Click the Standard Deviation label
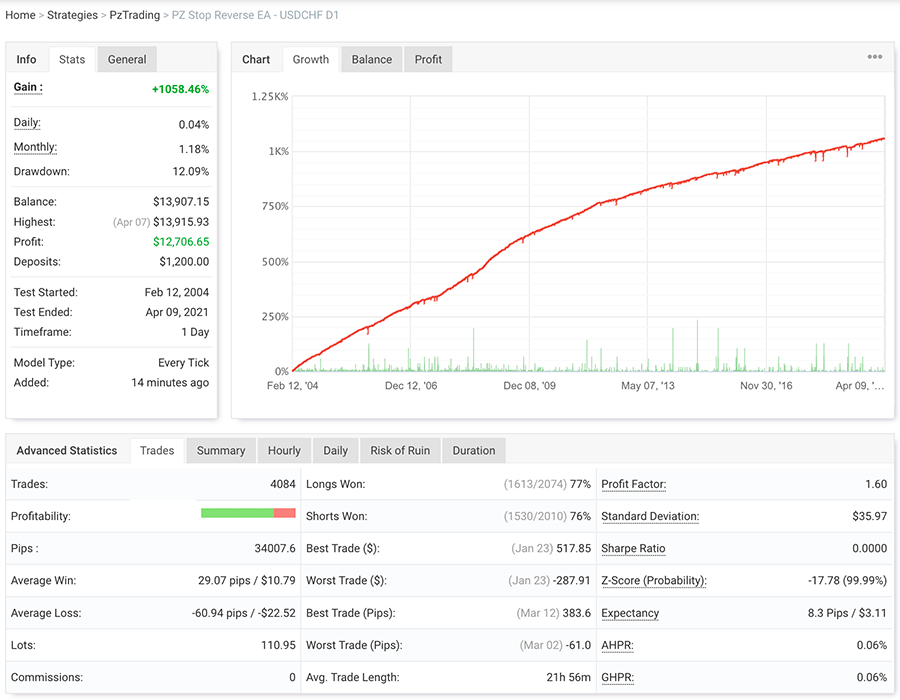The image size is (900, 700). tap(650, 516)
